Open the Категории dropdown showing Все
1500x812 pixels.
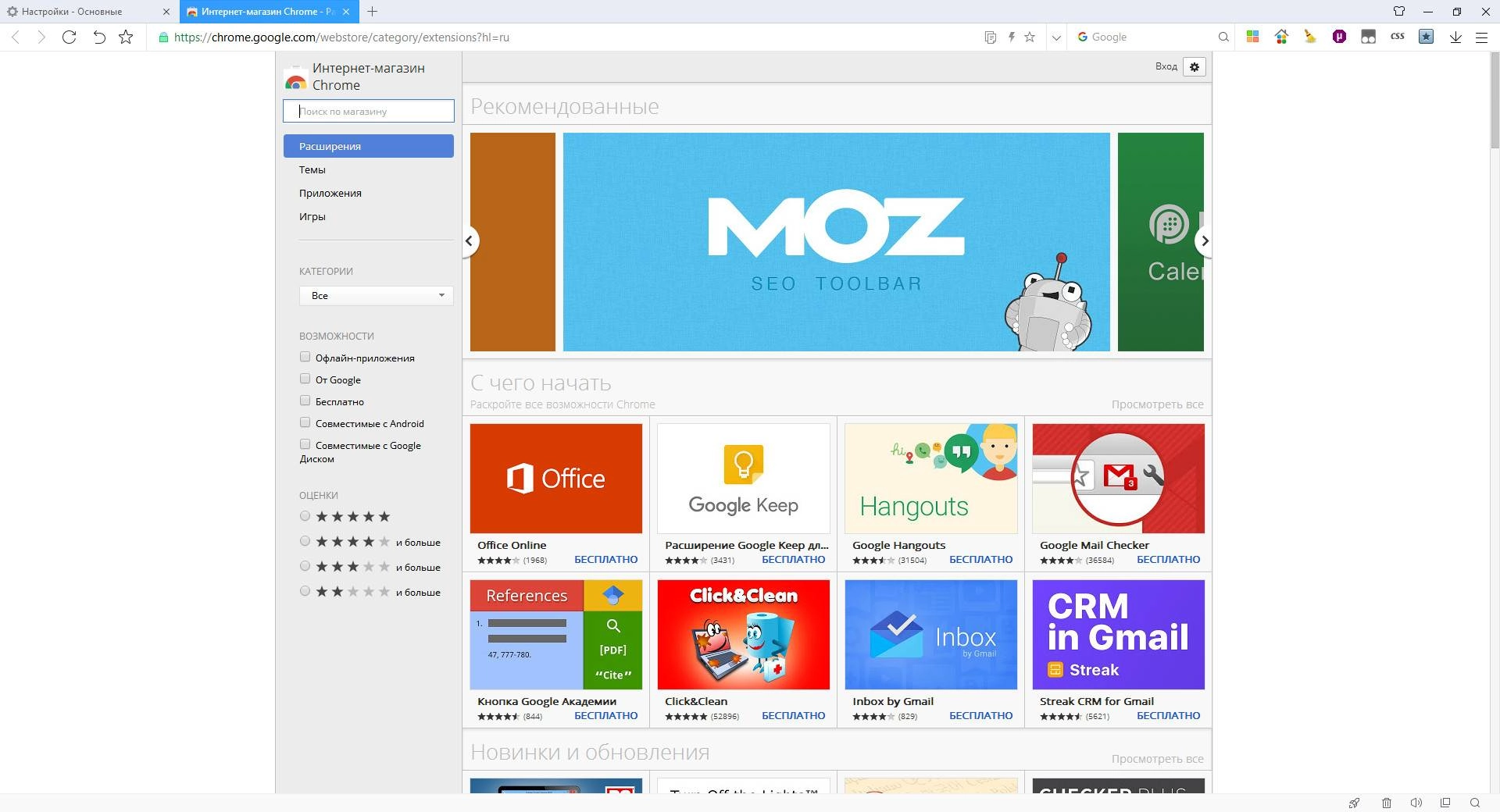[x=377, y=295]
